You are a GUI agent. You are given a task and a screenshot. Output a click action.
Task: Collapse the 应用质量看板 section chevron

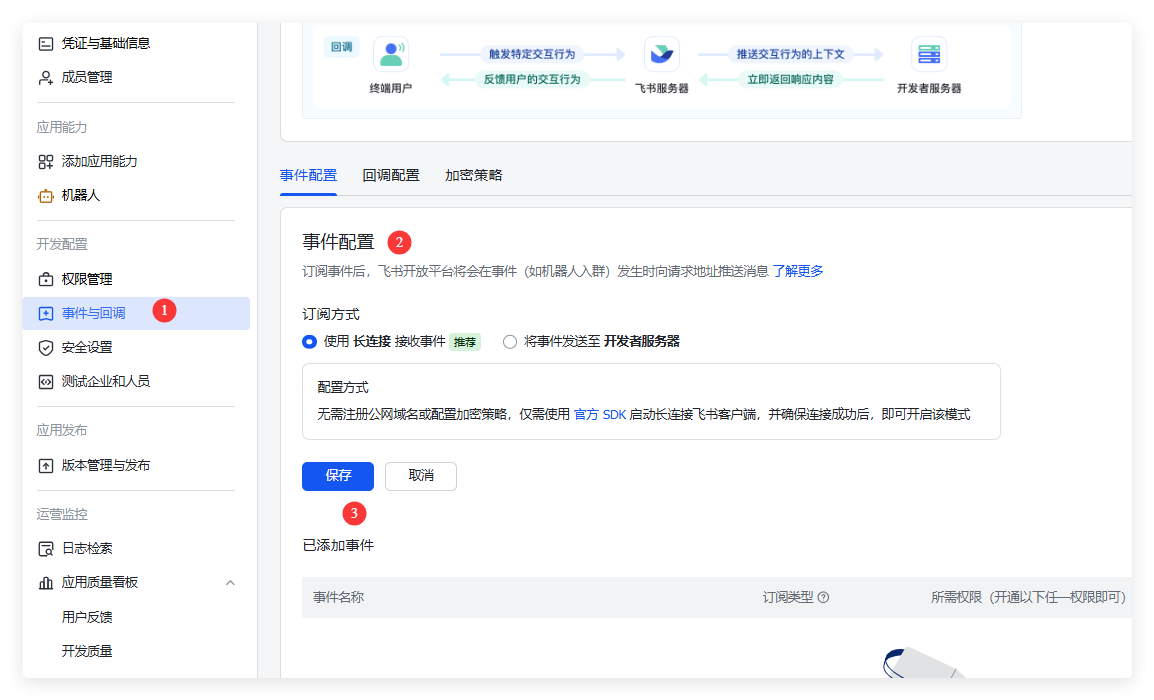pyautogui.click(x=230, y=582)
